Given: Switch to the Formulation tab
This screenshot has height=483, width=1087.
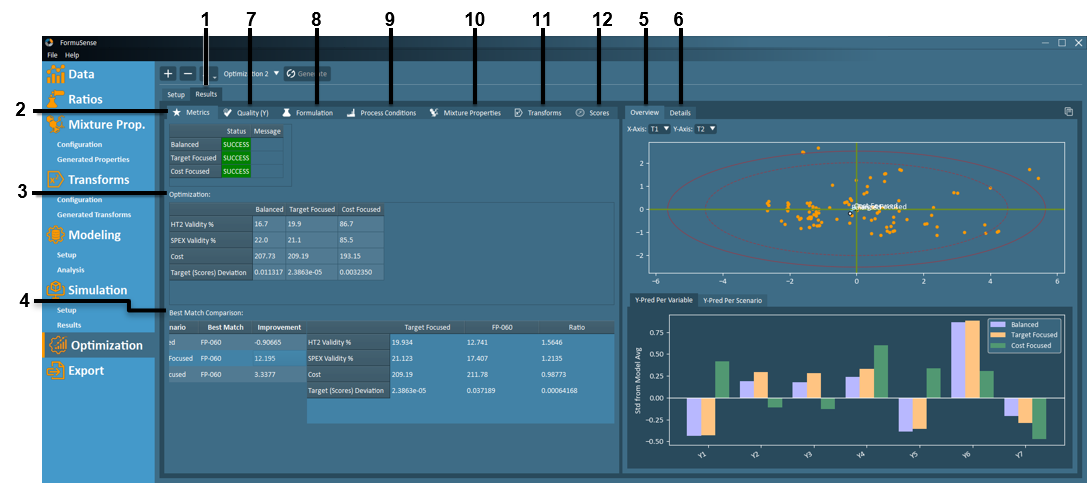Looking at the screenshot, I should click(x=308, y=113).
